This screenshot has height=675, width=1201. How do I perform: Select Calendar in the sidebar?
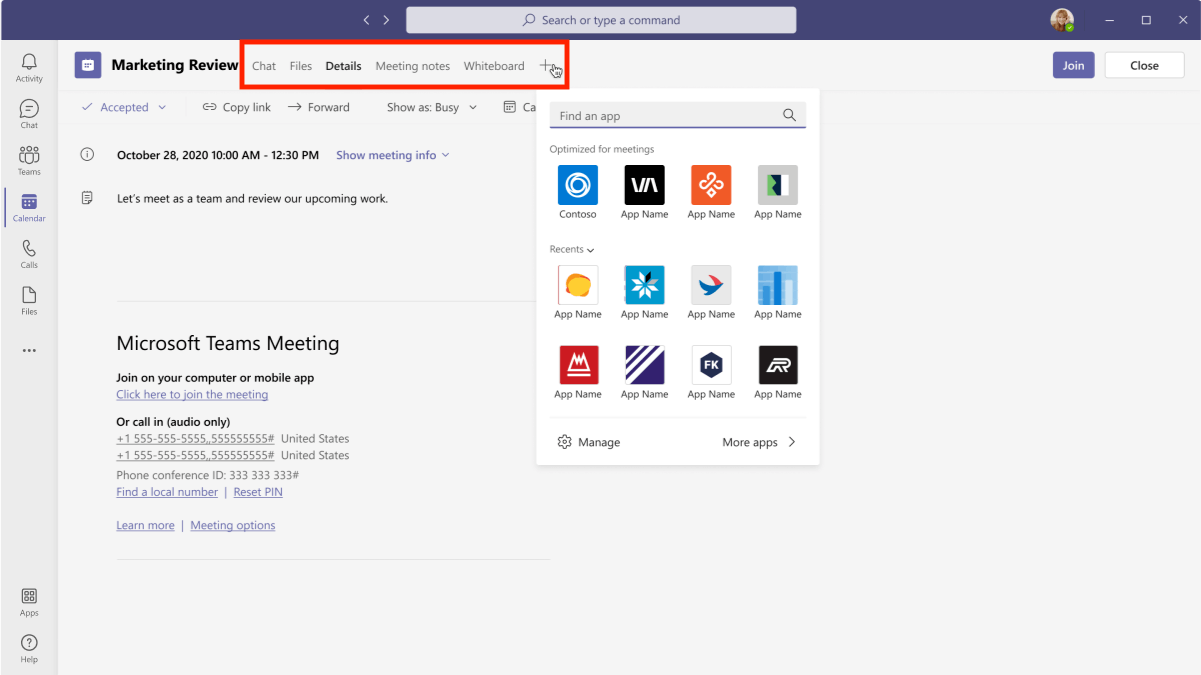(29, 207)
